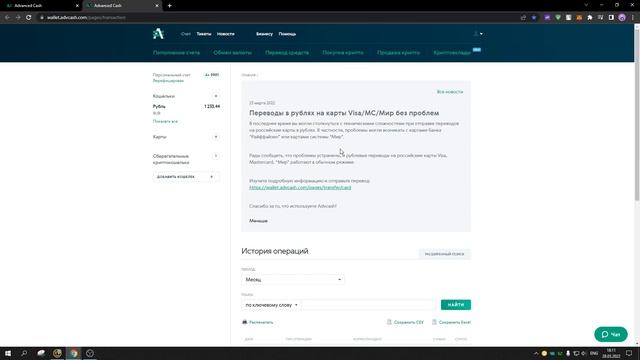Open the Добавить кошелек dropdown
Image resolution: width=640 pixels, height=360 pixels.
click(186, 177)
